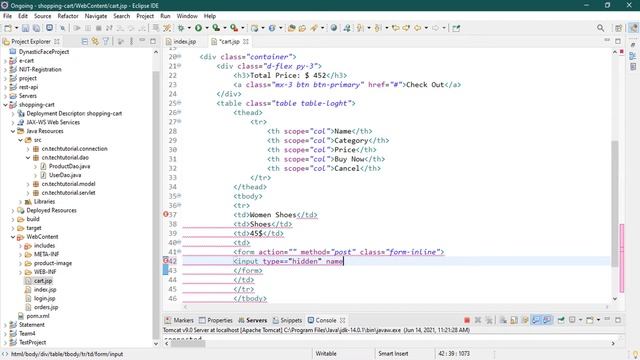This screenshot has height=360, width=640.
Task: Select login.jsp in WebContent
Action: (44, 298)
